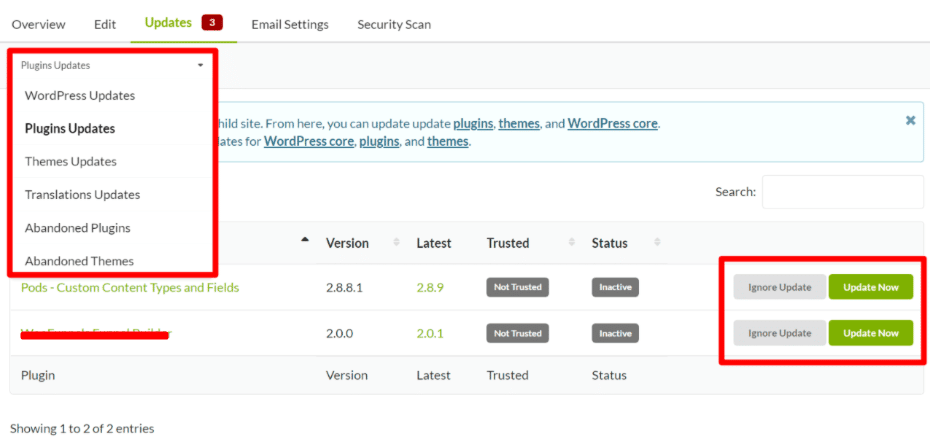Choose Abandoned Themes dropdown option

(79, 261)
